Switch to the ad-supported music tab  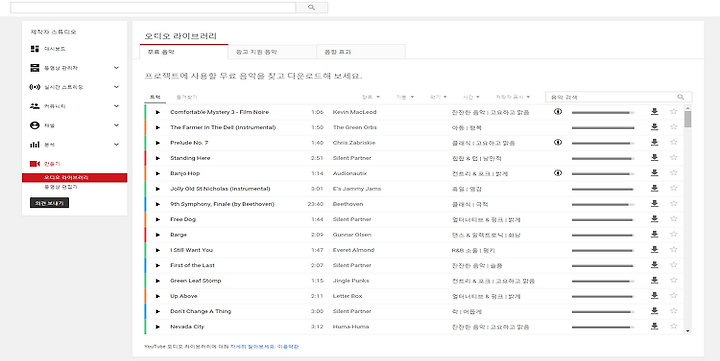click(x=272, y=52)
